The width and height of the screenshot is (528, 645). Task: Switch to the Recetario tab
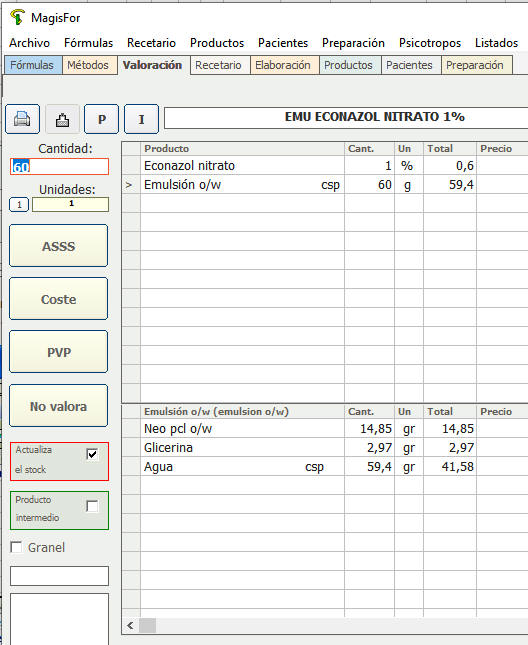pyautogui.click(x=218, y=65)
